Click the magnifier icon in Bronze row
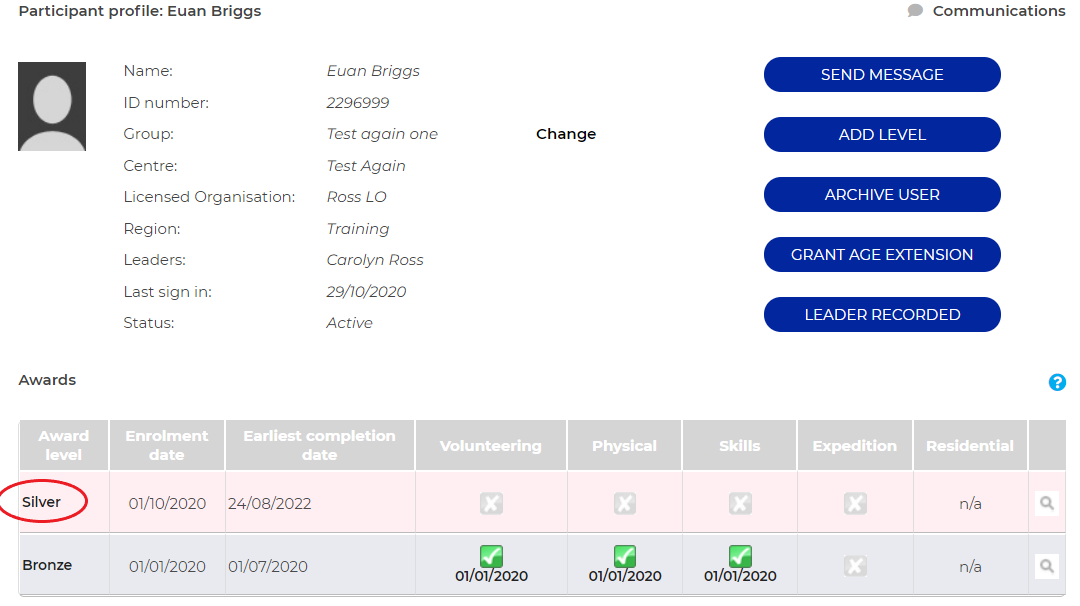The image size is (1080, 606). [x=1046, y=566]
